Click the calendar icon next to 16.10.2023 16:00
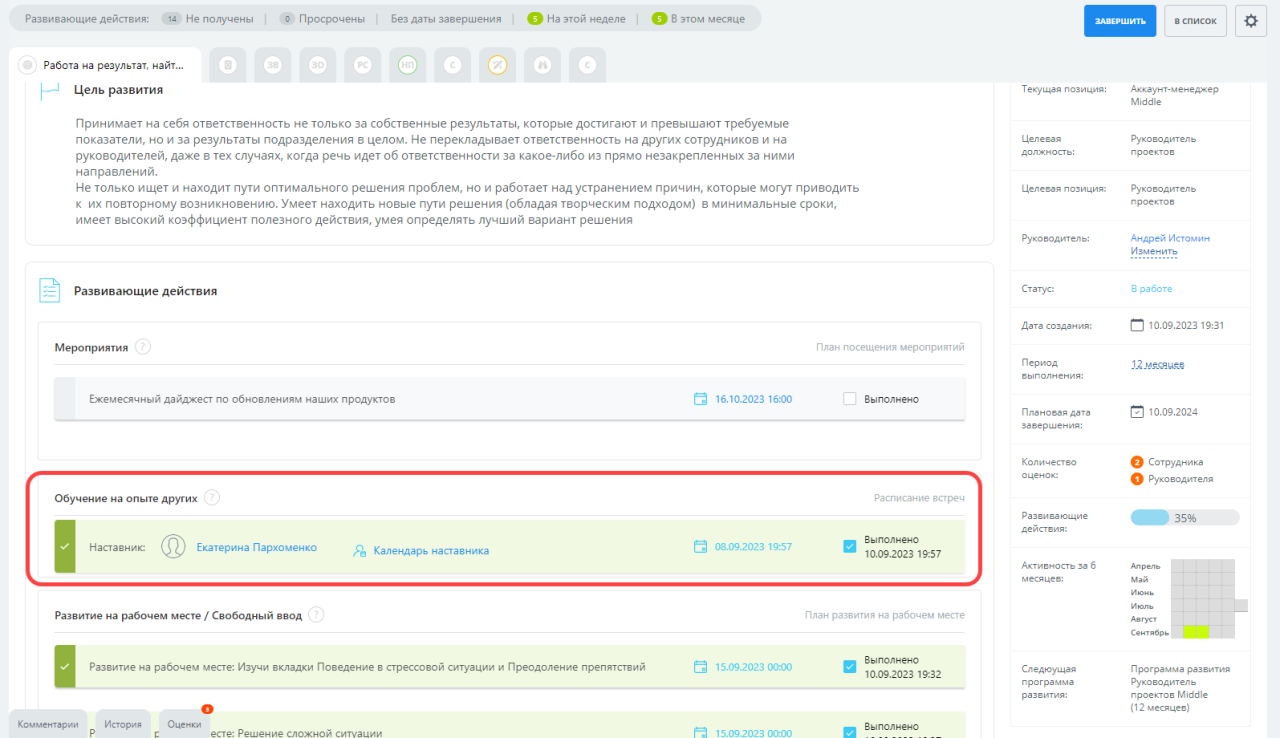Screen dimensions: 1280x738 701,399
